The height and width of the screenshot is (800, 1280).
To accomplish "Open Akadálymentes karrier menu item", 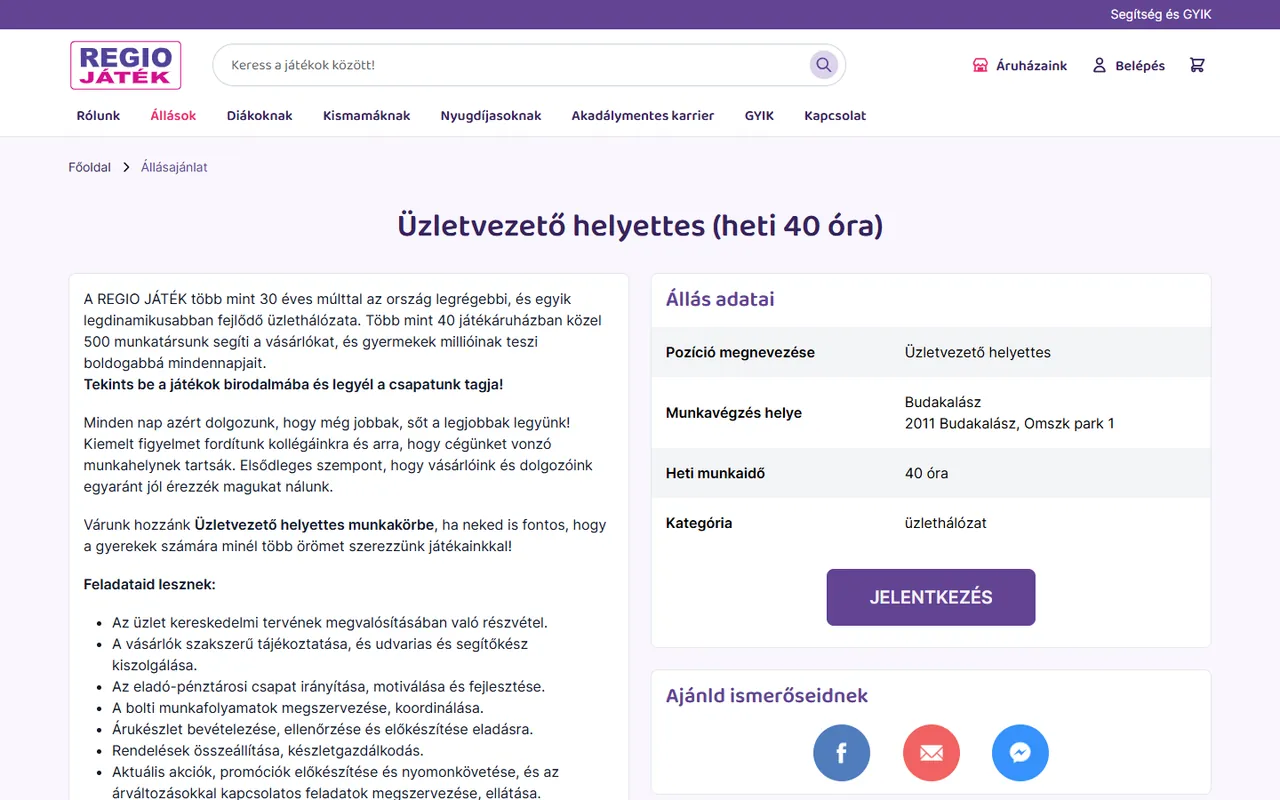I will click(x=643, y=116).
